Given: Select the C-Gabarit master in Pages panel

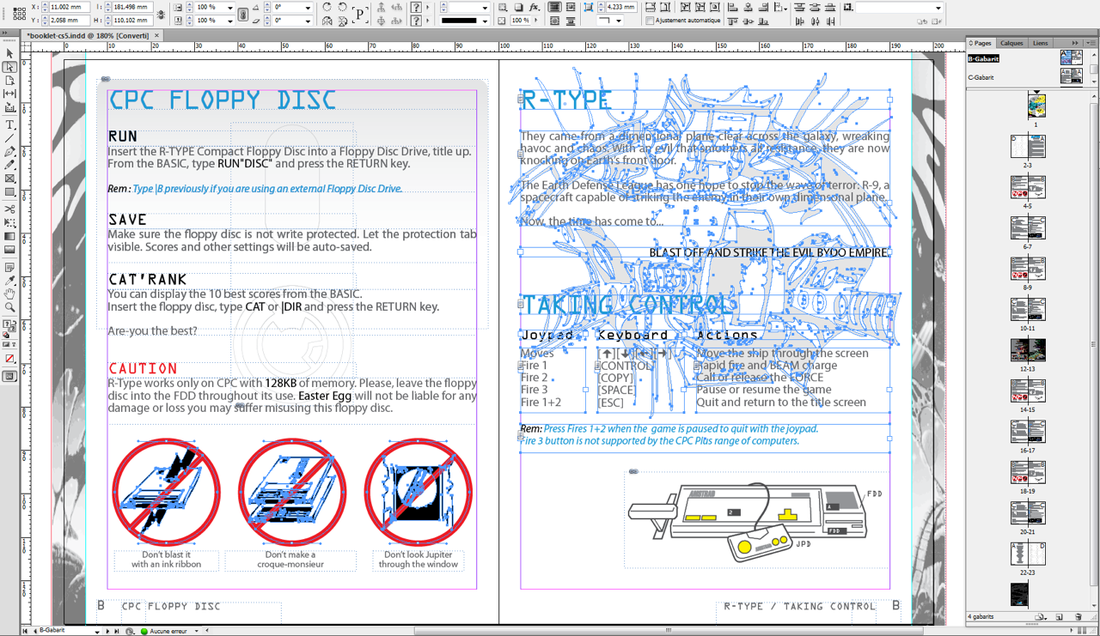Looking at the screenshot, I should point(981,77).
